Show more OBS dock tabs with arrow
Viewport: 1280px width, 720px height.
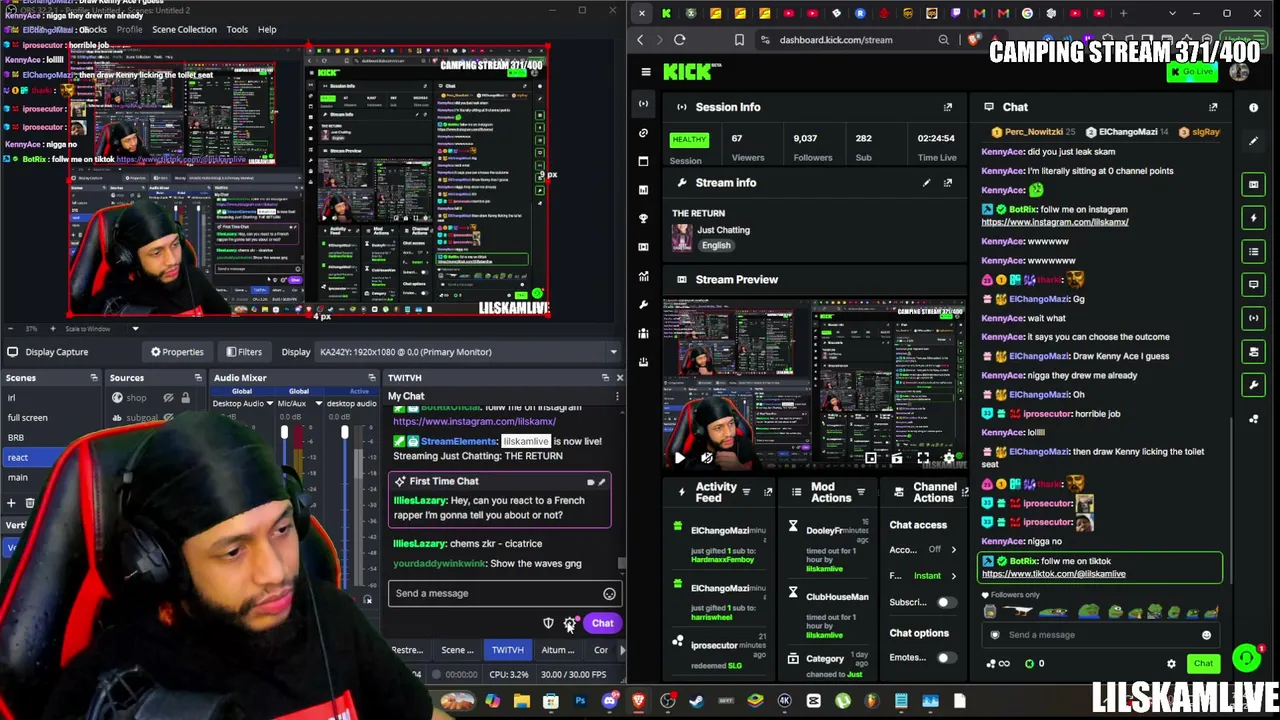(x=622, y=651)
